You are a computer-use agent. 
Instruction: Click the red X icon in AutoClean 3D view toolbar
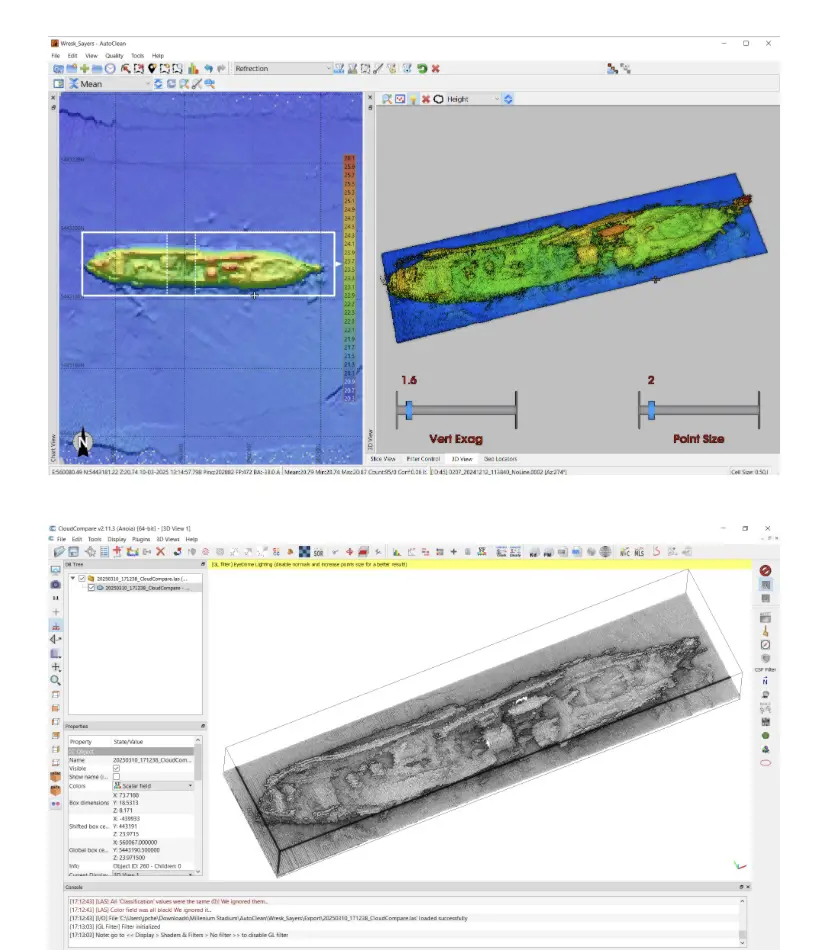(426, 99)
